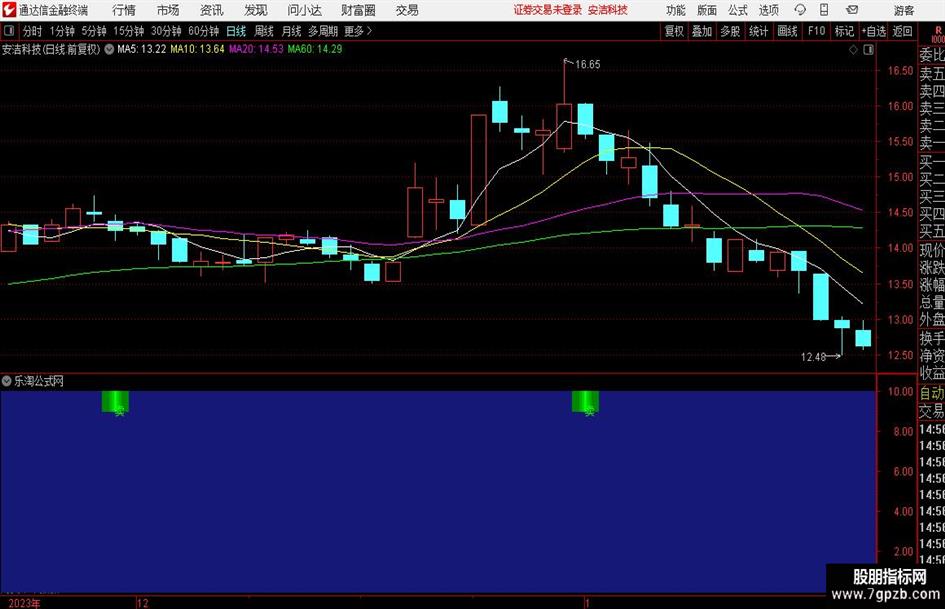This screenshot has height=609, width=945.
Task: Toggle the left side panel icon
Action: [9, 31]
